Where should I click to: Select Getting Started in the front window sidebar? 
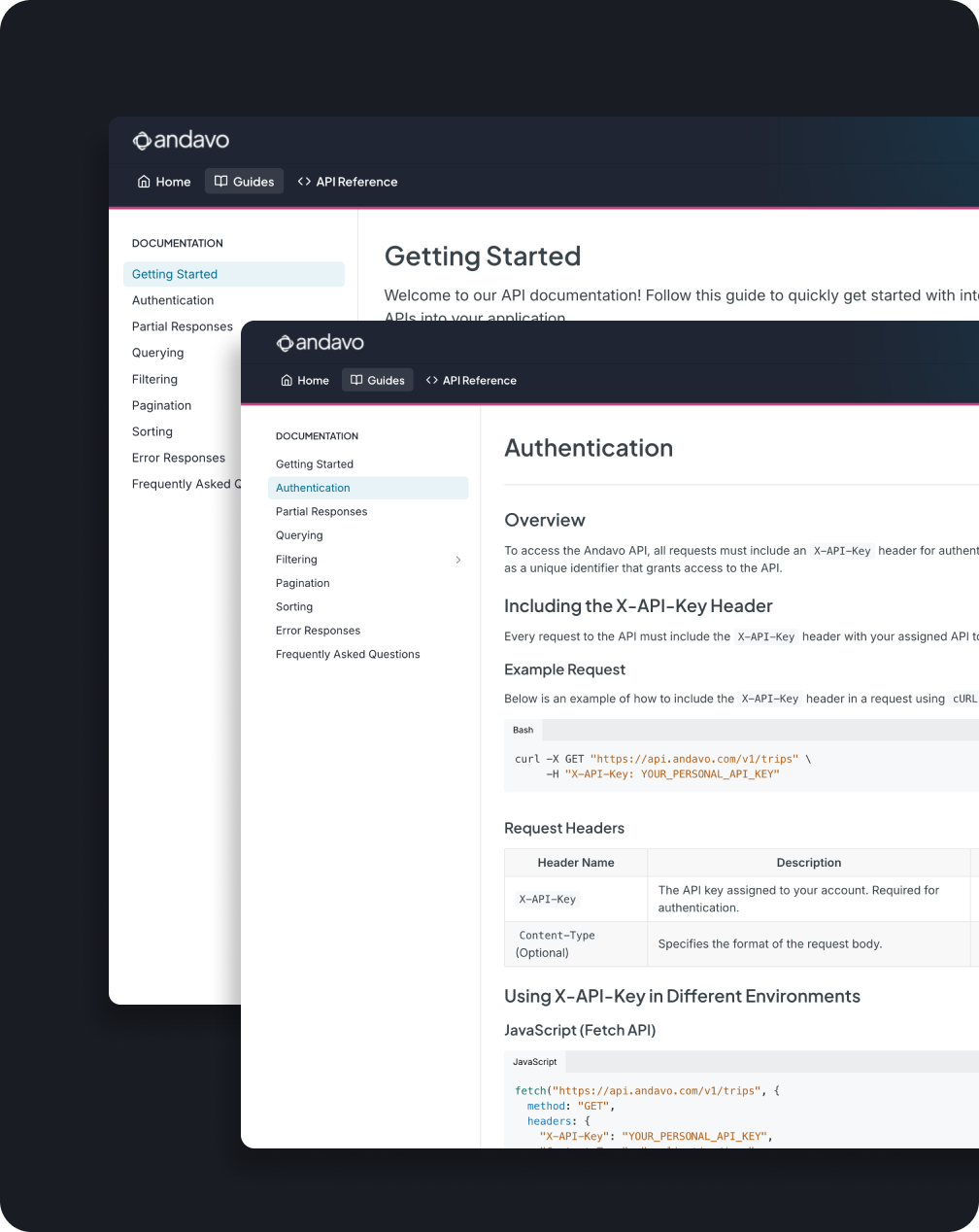315,464
